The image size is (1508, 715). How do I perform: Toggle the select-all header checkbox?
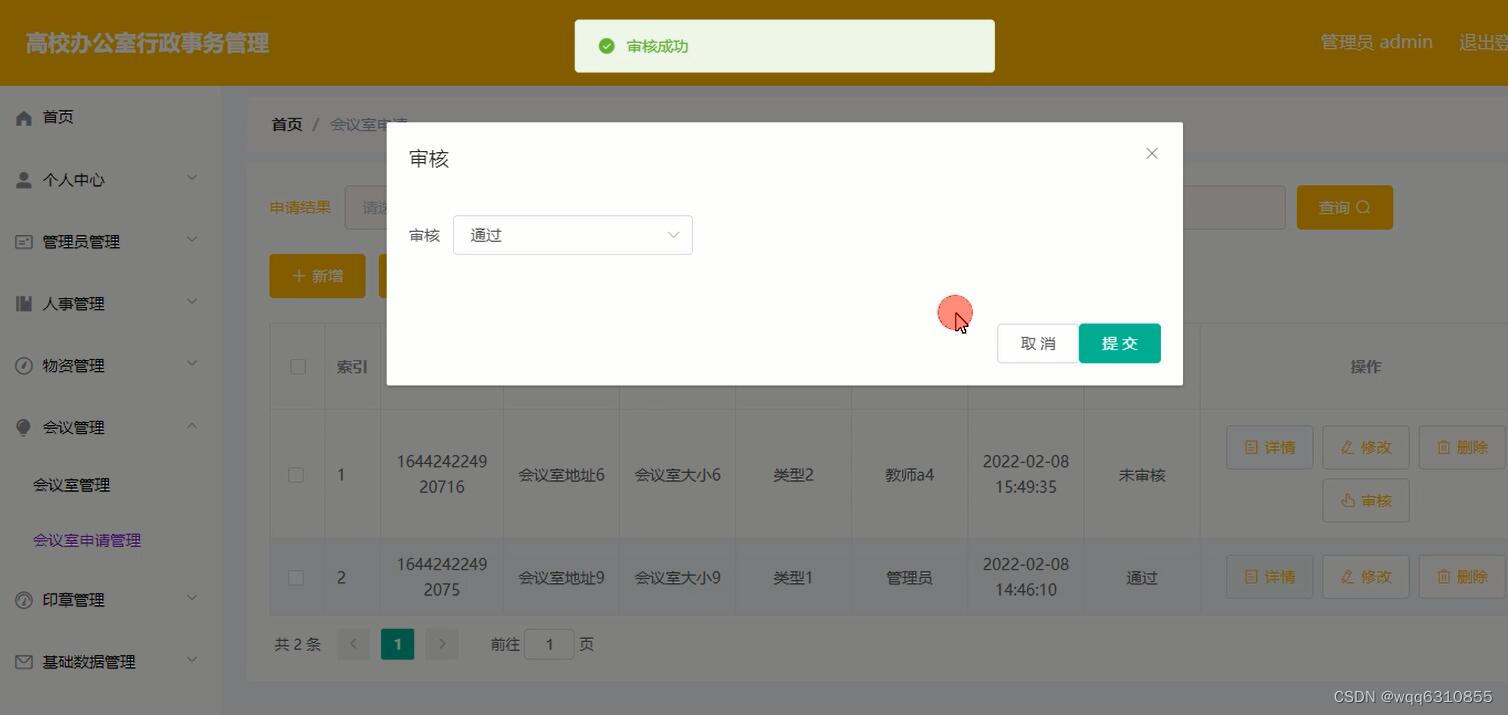click(x=298, y=367)
